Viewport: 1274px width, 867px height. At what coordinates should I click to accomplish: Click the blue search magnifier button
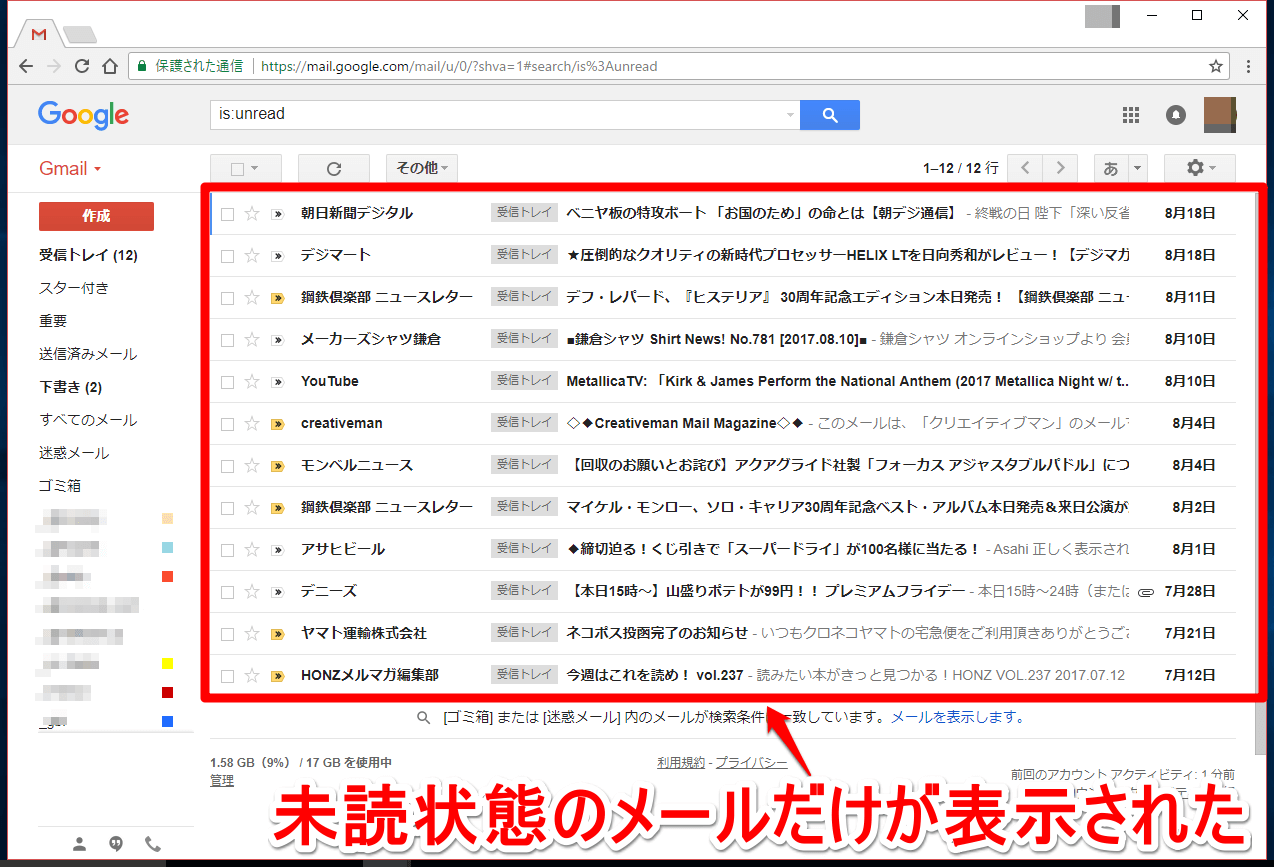pyautogui.click(x=830, y=115)
